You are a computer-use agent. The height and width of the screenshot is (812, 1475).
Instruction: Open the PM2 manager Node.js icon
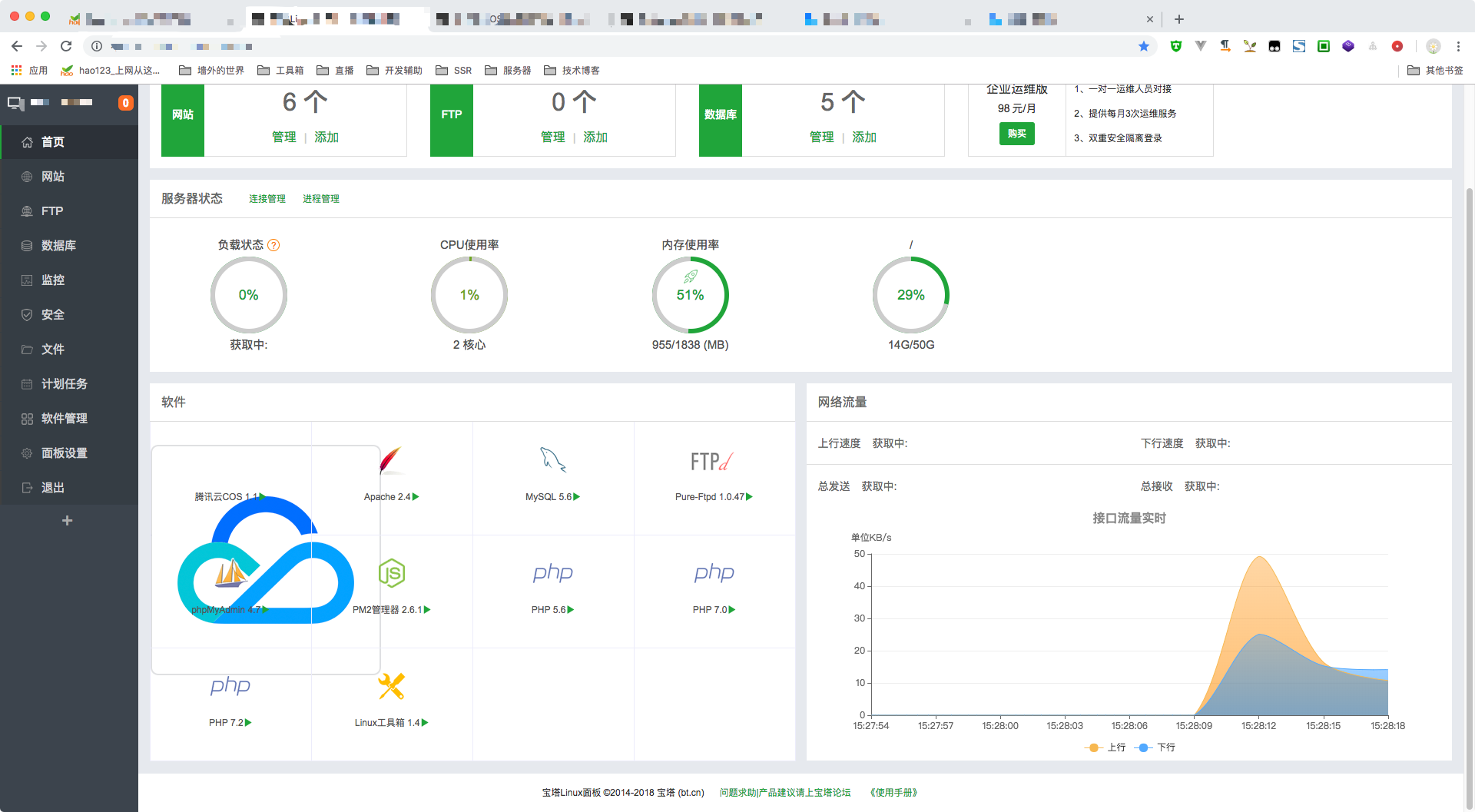point(392,573)
